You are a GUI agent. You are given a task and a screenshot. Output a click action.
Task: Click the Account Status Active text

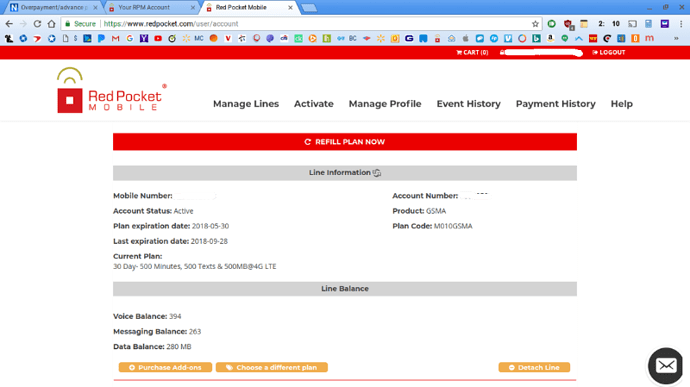point(183,211)
